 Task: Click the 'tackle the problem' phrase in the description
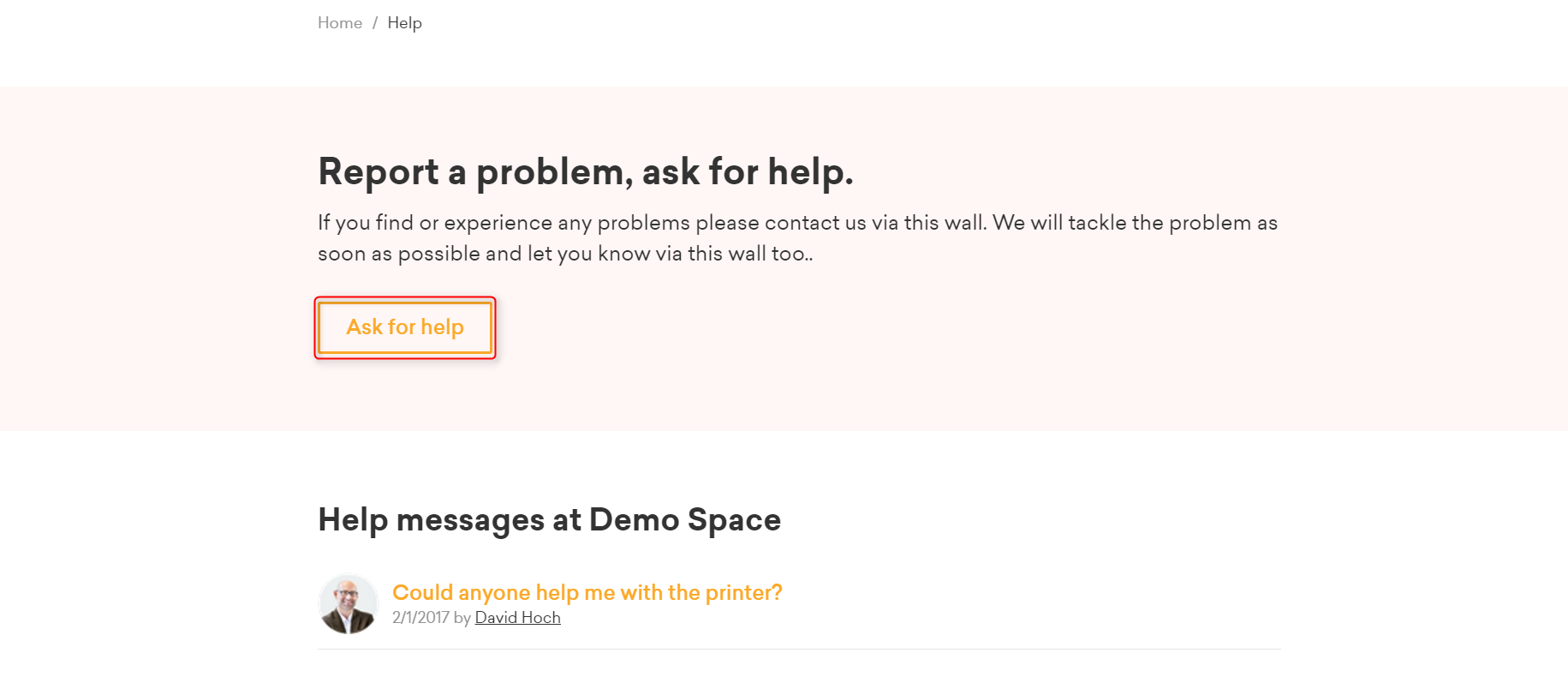[x=1160, y=223]
